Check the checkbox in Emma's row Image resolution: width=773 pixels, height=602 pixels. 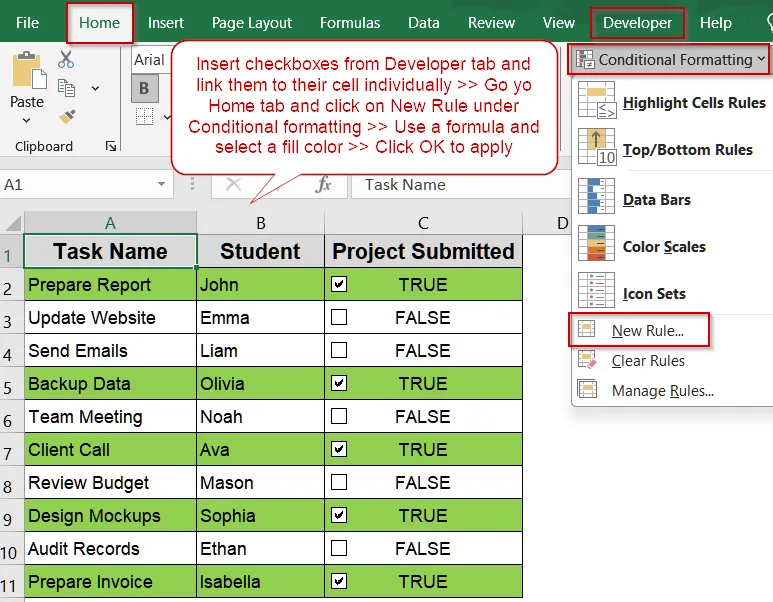point(339,317)
